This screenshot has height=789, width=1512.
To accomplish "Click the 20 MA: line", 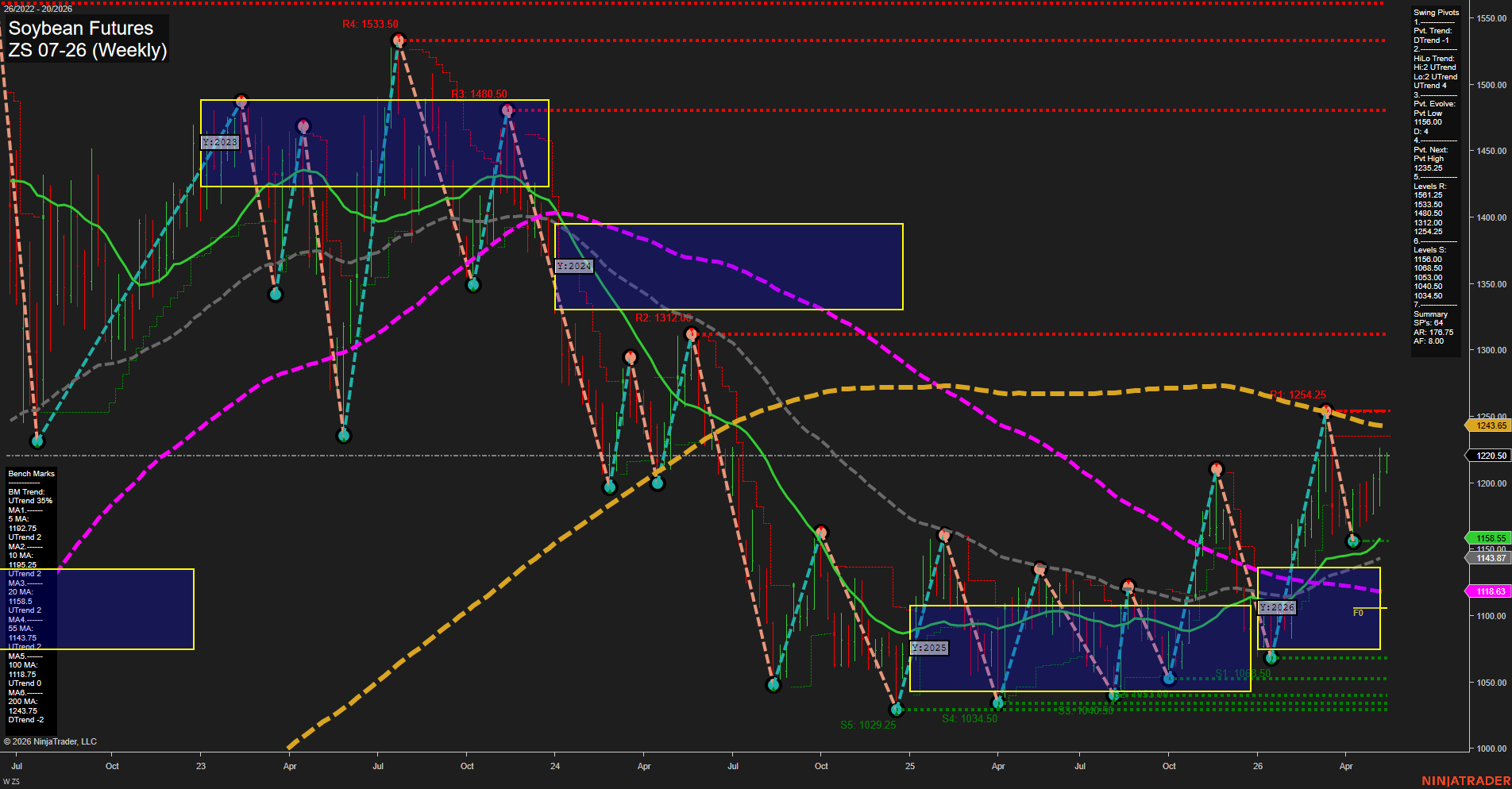I will click(21, 592).
